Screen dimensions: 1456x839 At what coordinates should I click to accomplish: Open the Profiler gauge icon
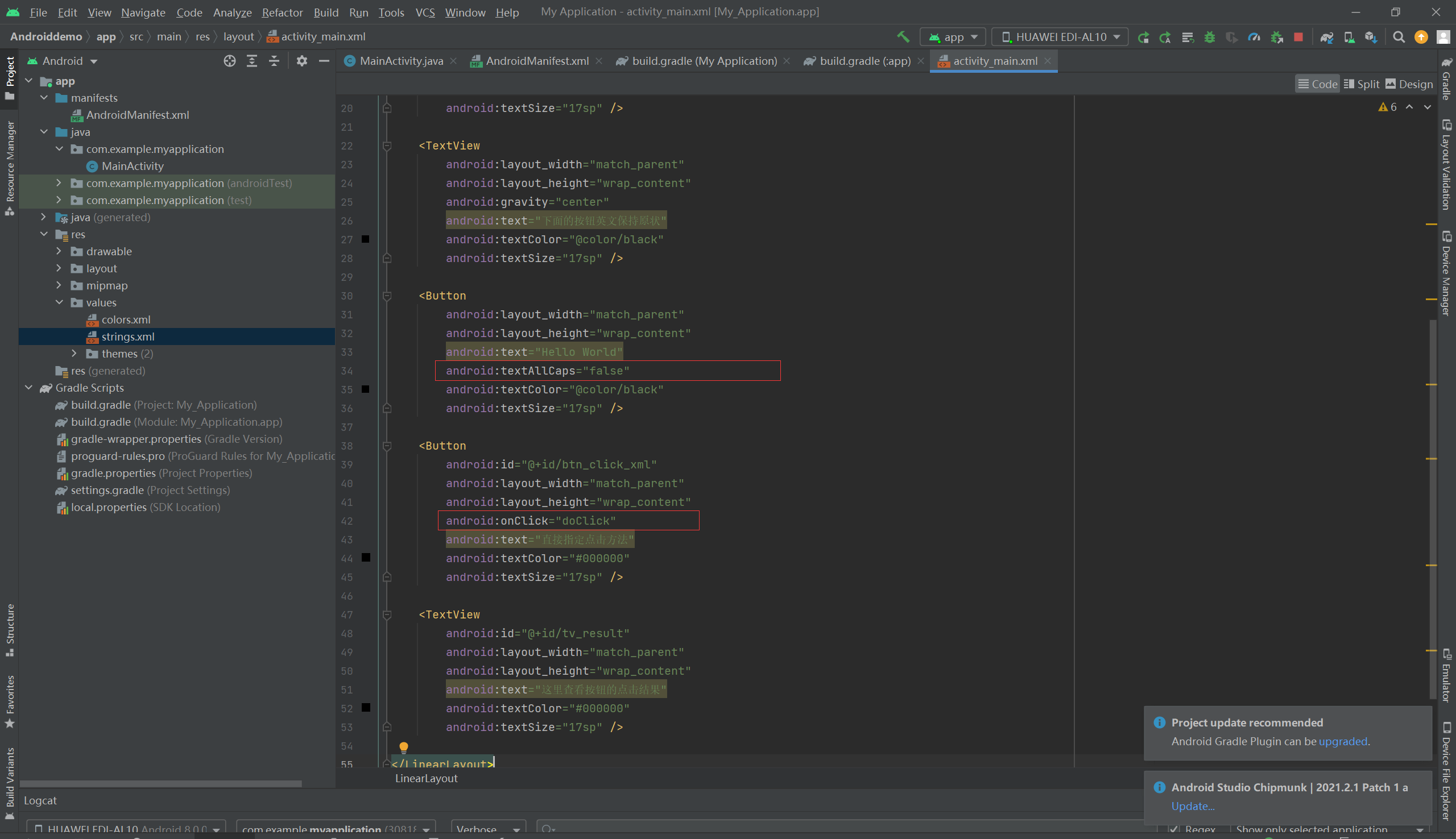[x=1254, y=37]
